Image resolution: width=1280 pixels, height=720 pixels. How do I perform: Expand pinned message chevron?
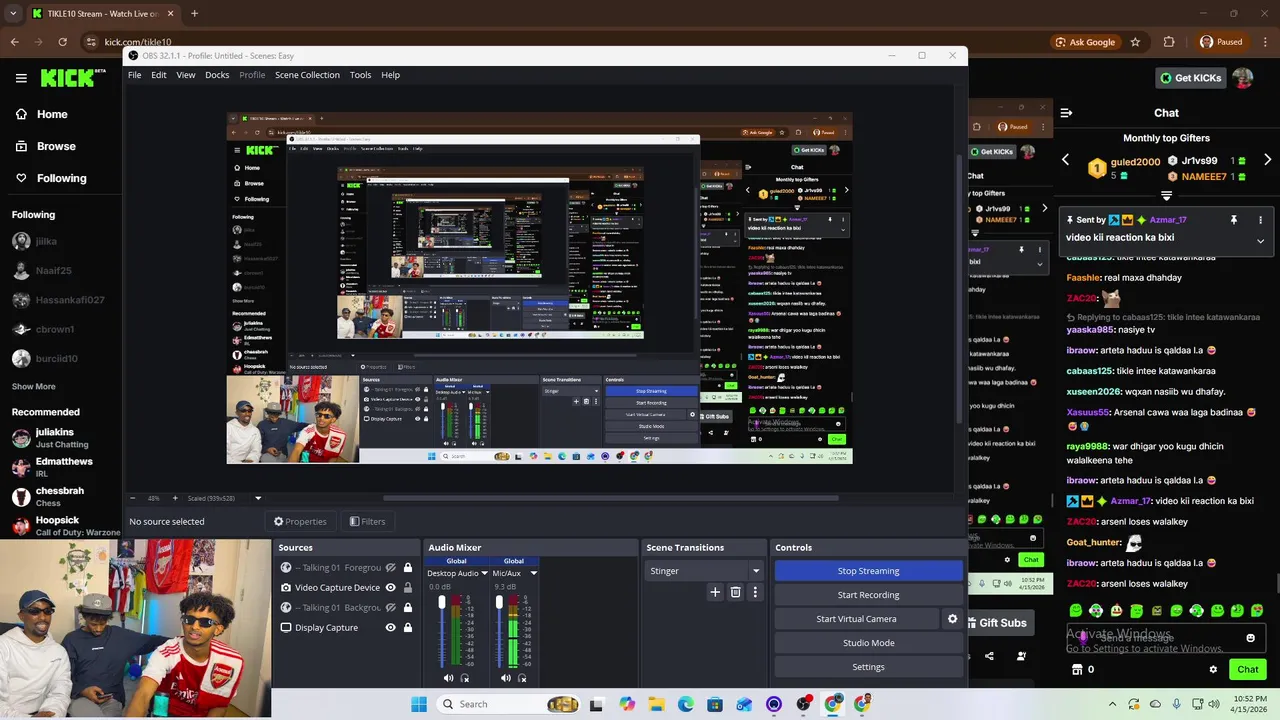click(1260, 241)
